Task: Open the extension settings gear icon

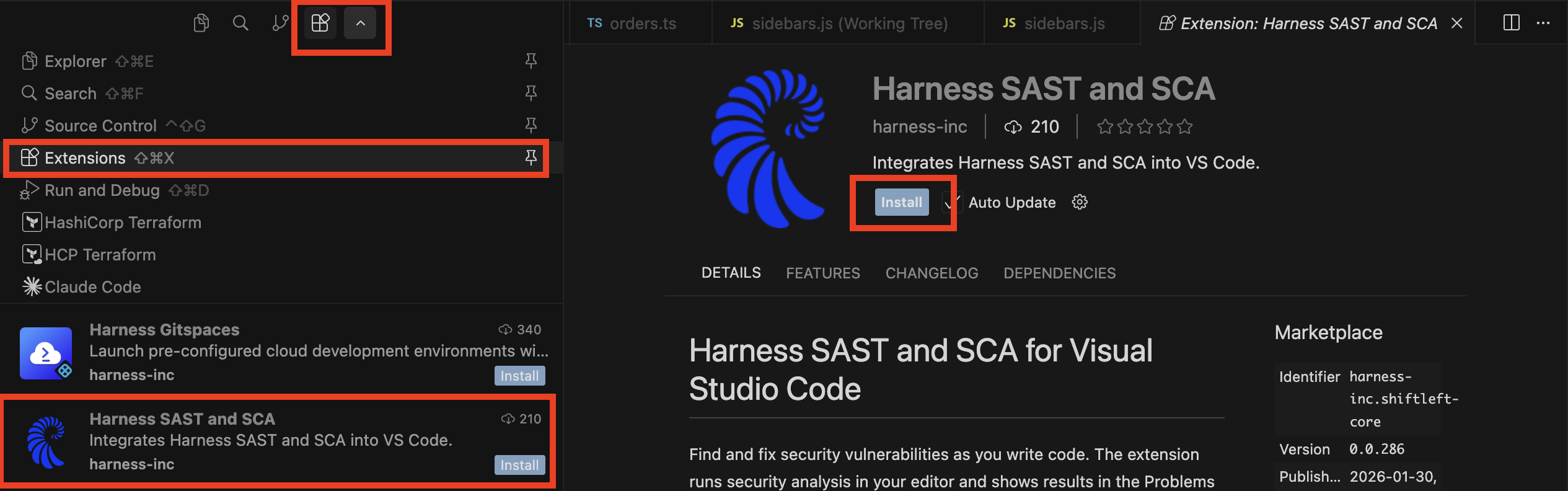Action: click(x=1080, y=202)
